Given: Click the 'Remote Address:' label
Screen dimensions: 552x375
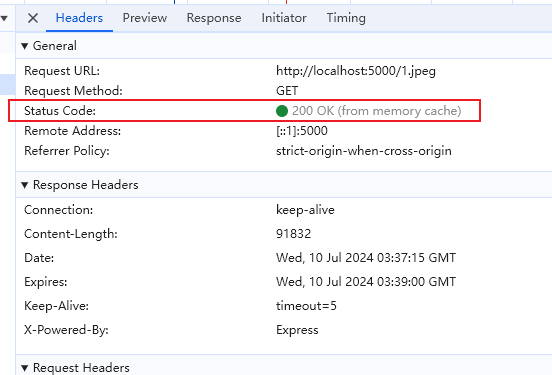Looking at the screenshot, I should click(x=73, y=131).
